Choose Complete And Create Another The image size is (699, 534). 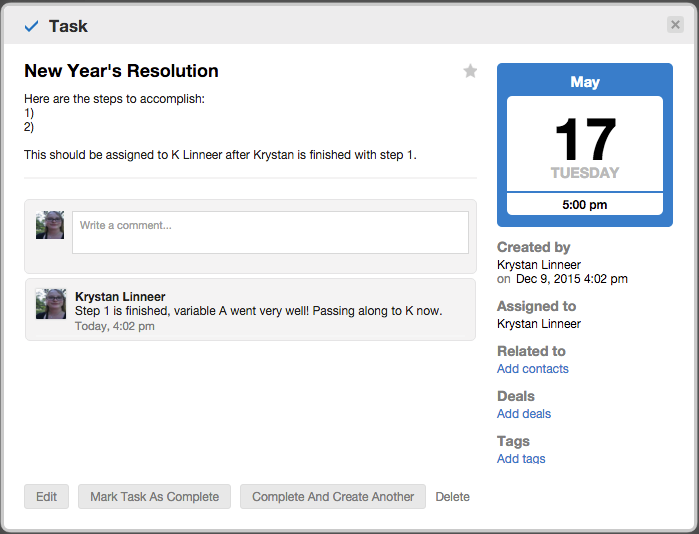click(333, 497)
